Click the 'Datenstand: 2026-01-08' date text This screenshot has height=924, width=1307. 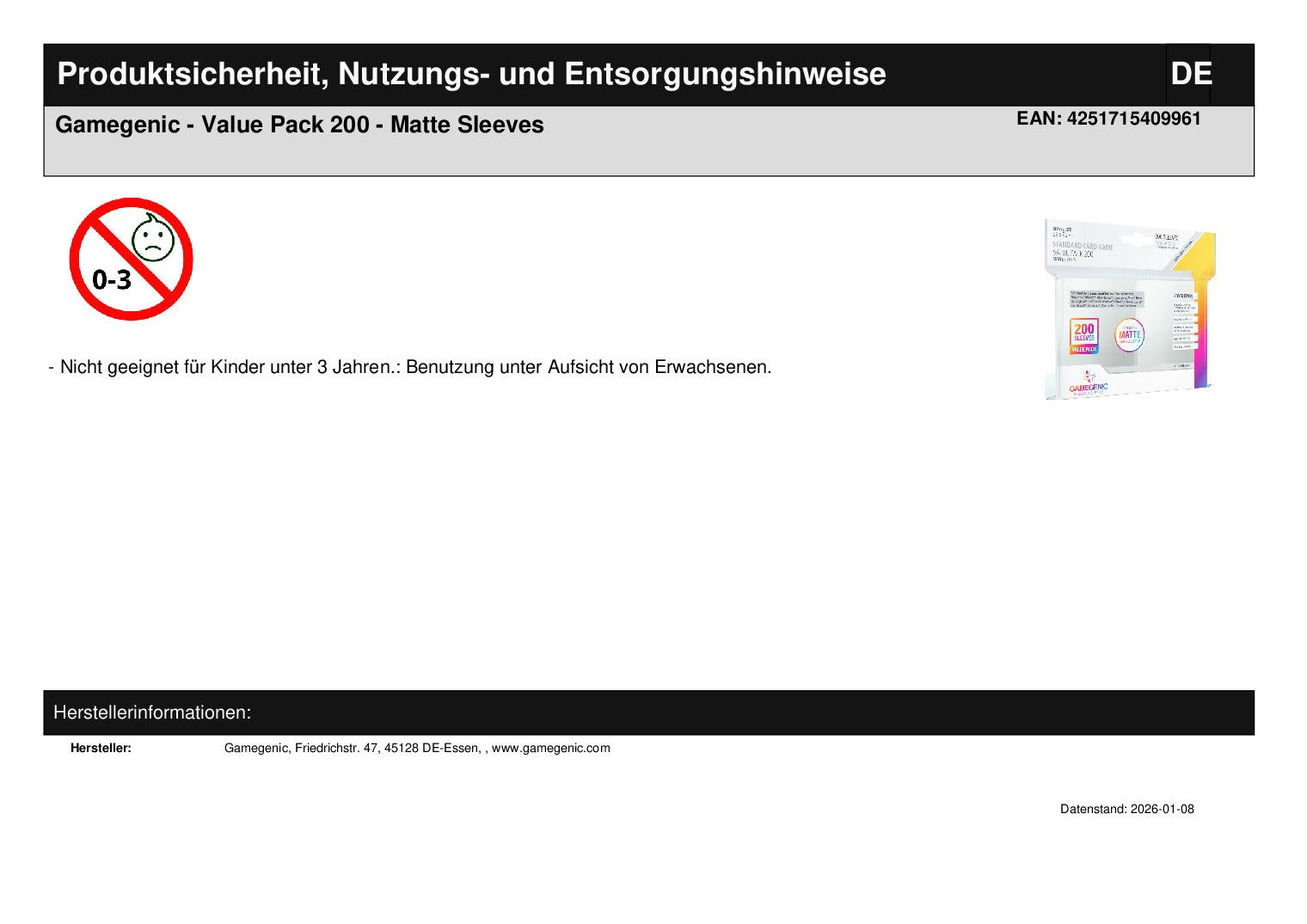pos(1126,809)
